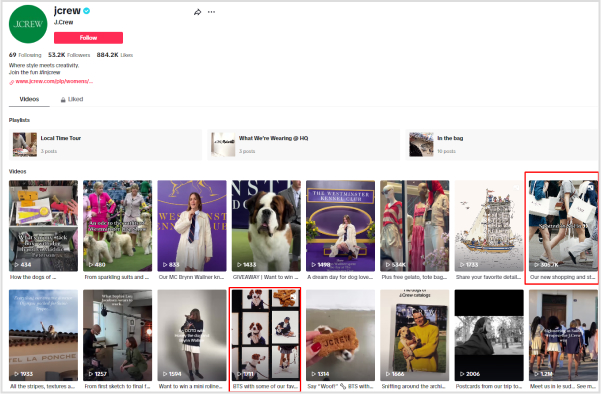Click the In the bag playlist thumbnail

pos(421,144)
